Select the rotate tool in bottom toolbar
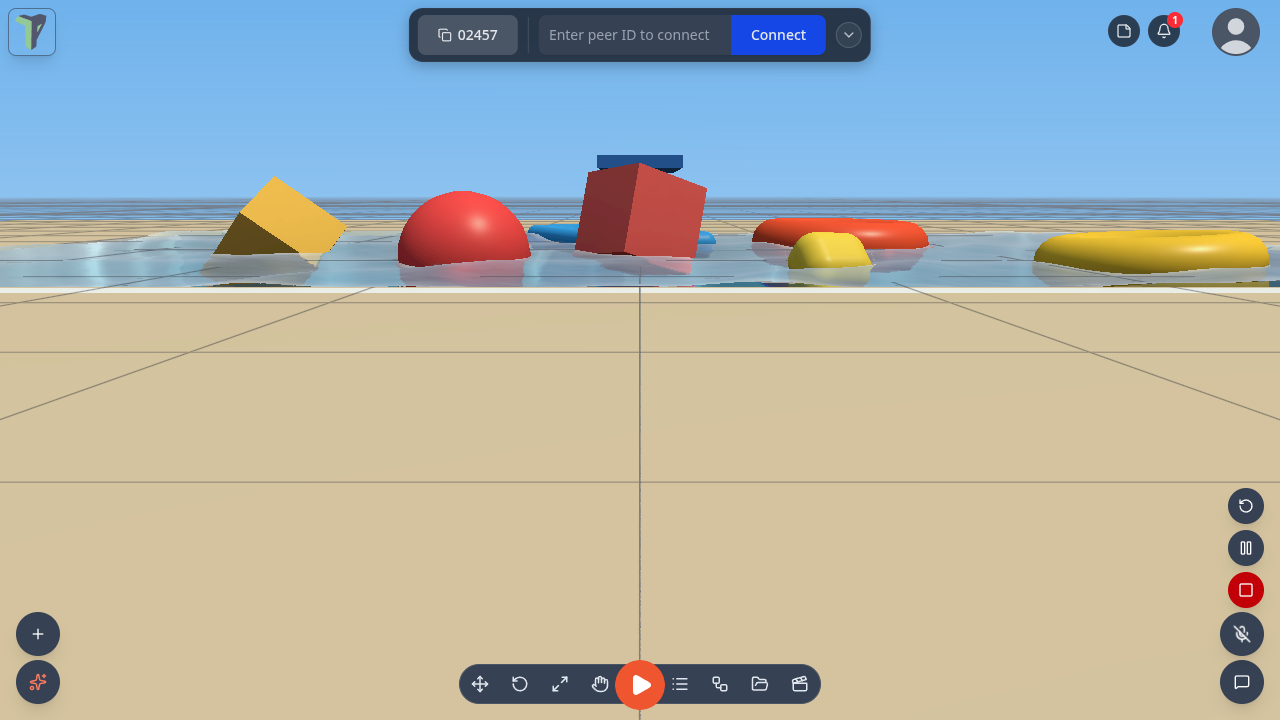The width and height of the screenshot is (1280, 720). [x=520, y=684]
